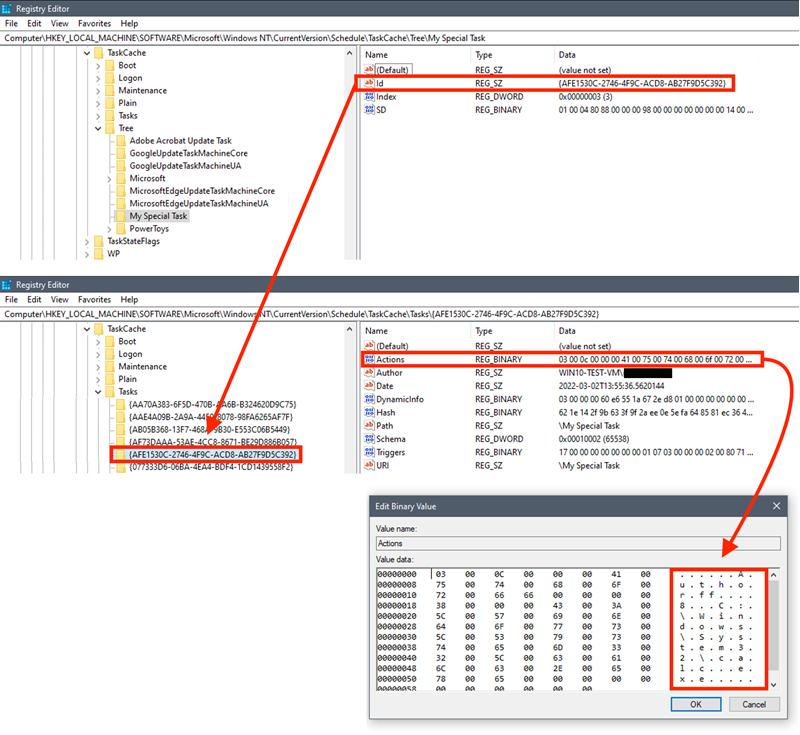Click the ab icon beside the Author value
The image size is (800, 735).
pos(369,372)
